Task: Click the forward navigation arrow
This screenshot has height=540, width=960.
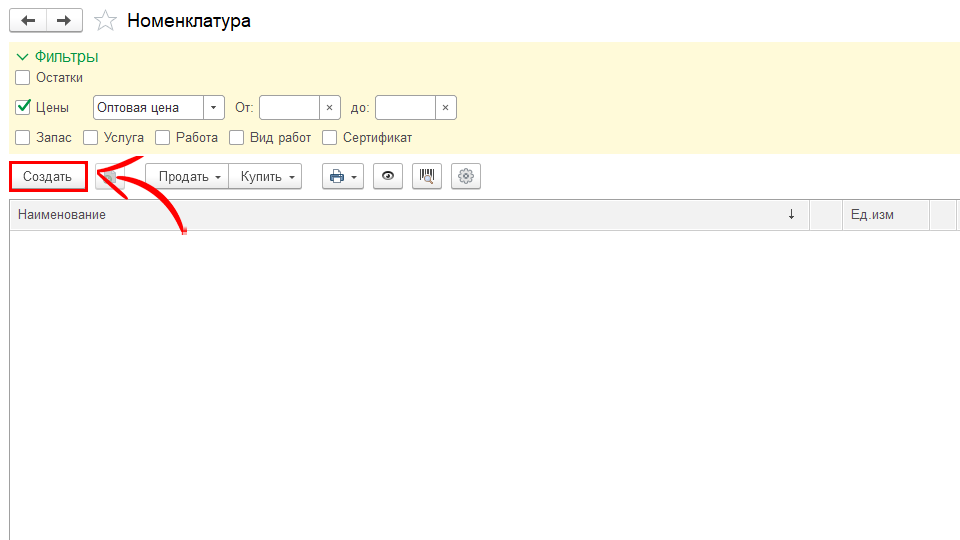Action: [64, 20]
